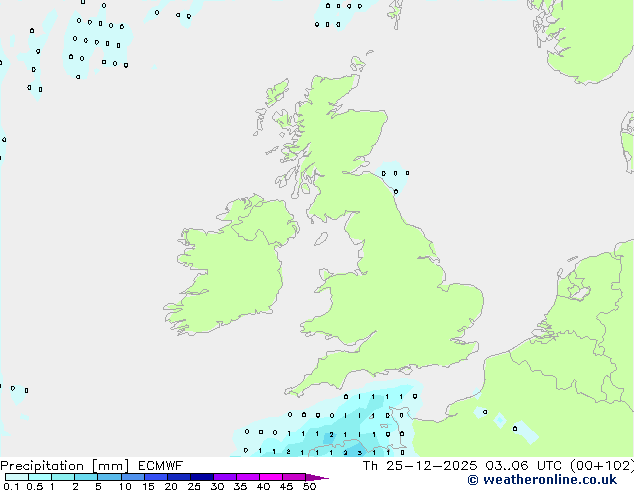Click the 45–50 mm legend color swatch
This screenshot has width=634, height=490.
pos(294,477)
